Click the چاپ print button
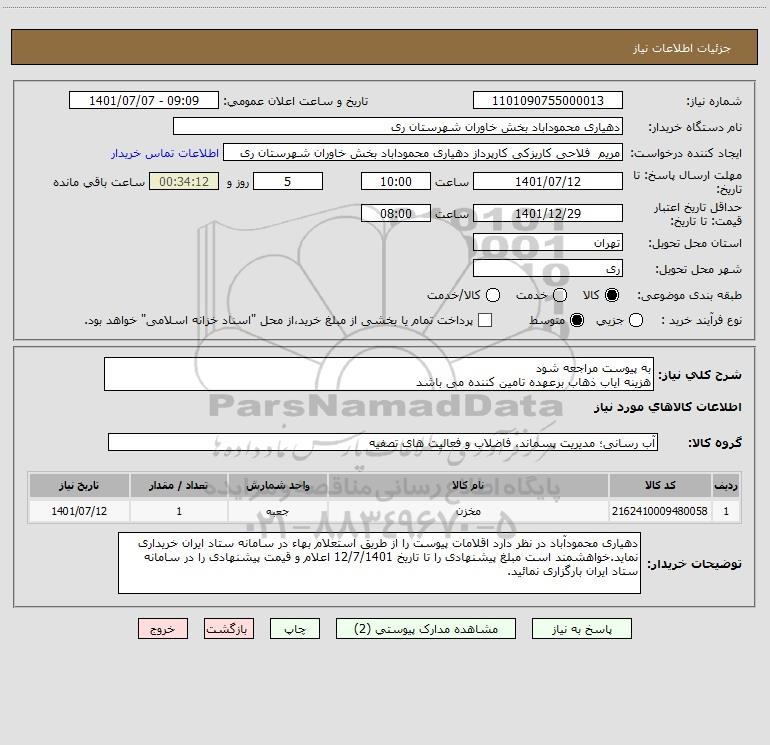 [295, 629]
